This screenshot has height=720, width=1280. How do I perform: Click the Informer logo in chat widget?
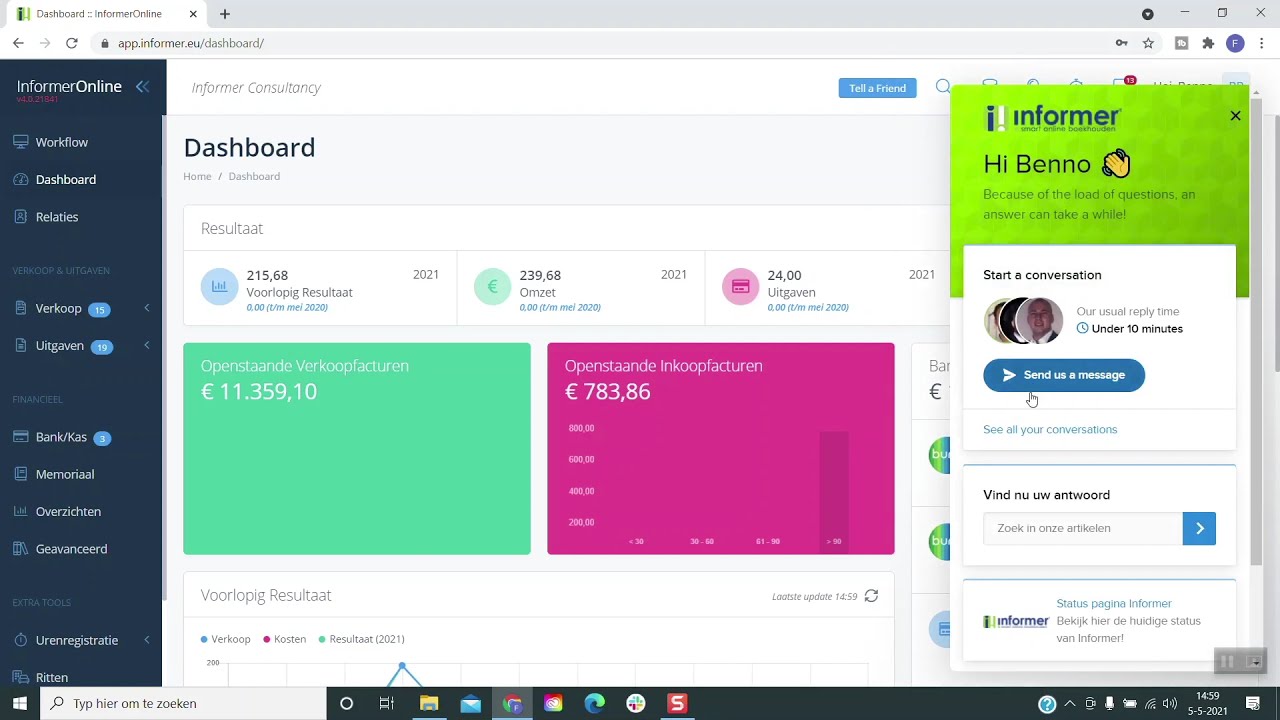1053,119
